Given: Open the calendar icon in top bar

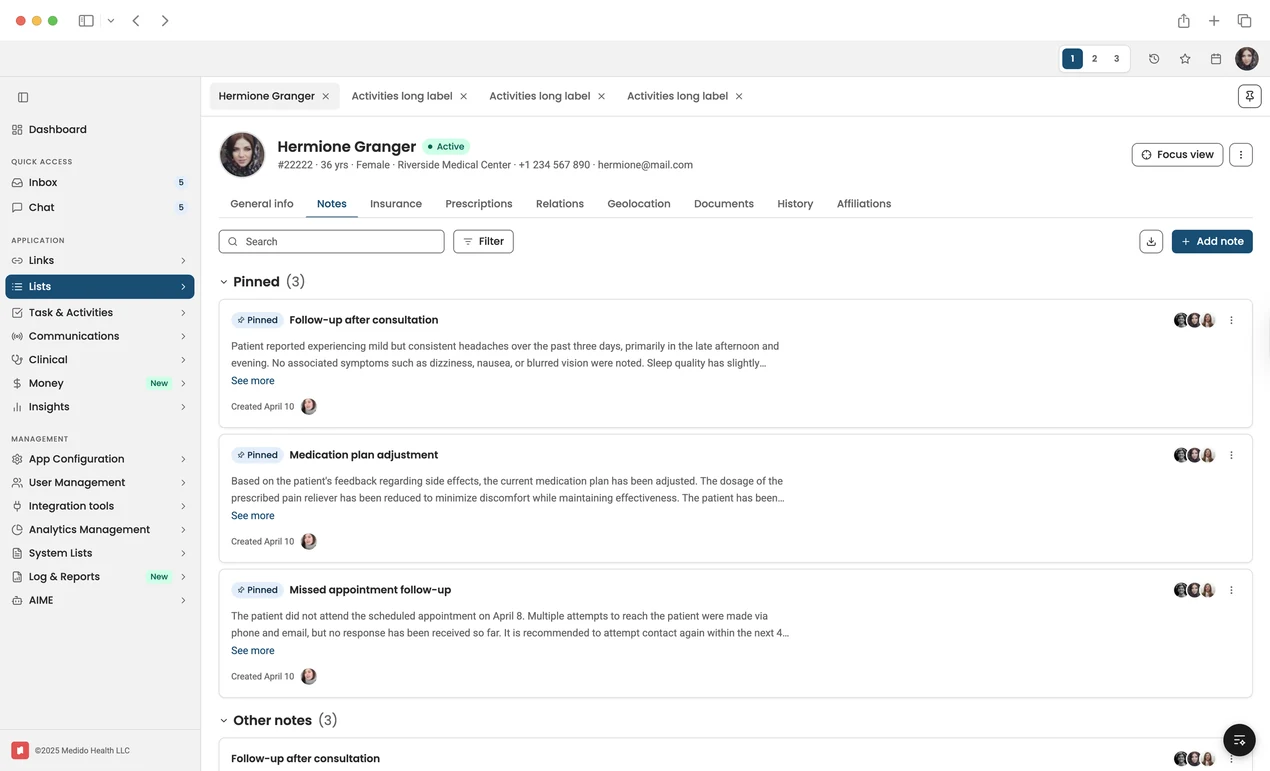Looking at the screenshot, I should pyautogui.click(x=1216, y=59).
